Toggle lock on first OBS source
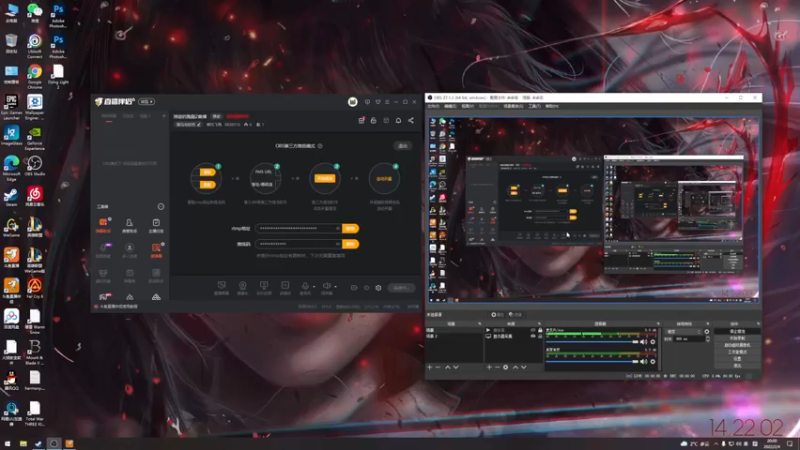 point(540,330)
